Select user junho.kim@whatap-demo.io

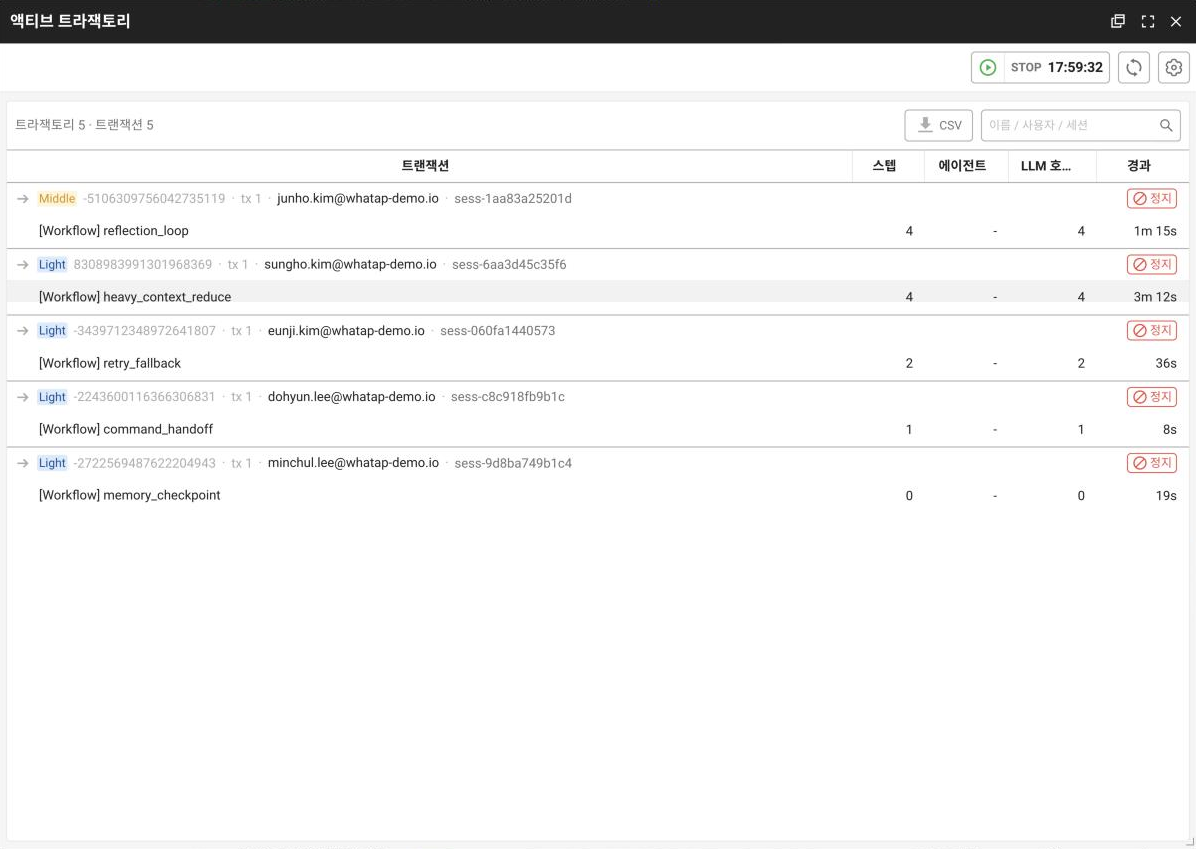[x=358, y=198]
